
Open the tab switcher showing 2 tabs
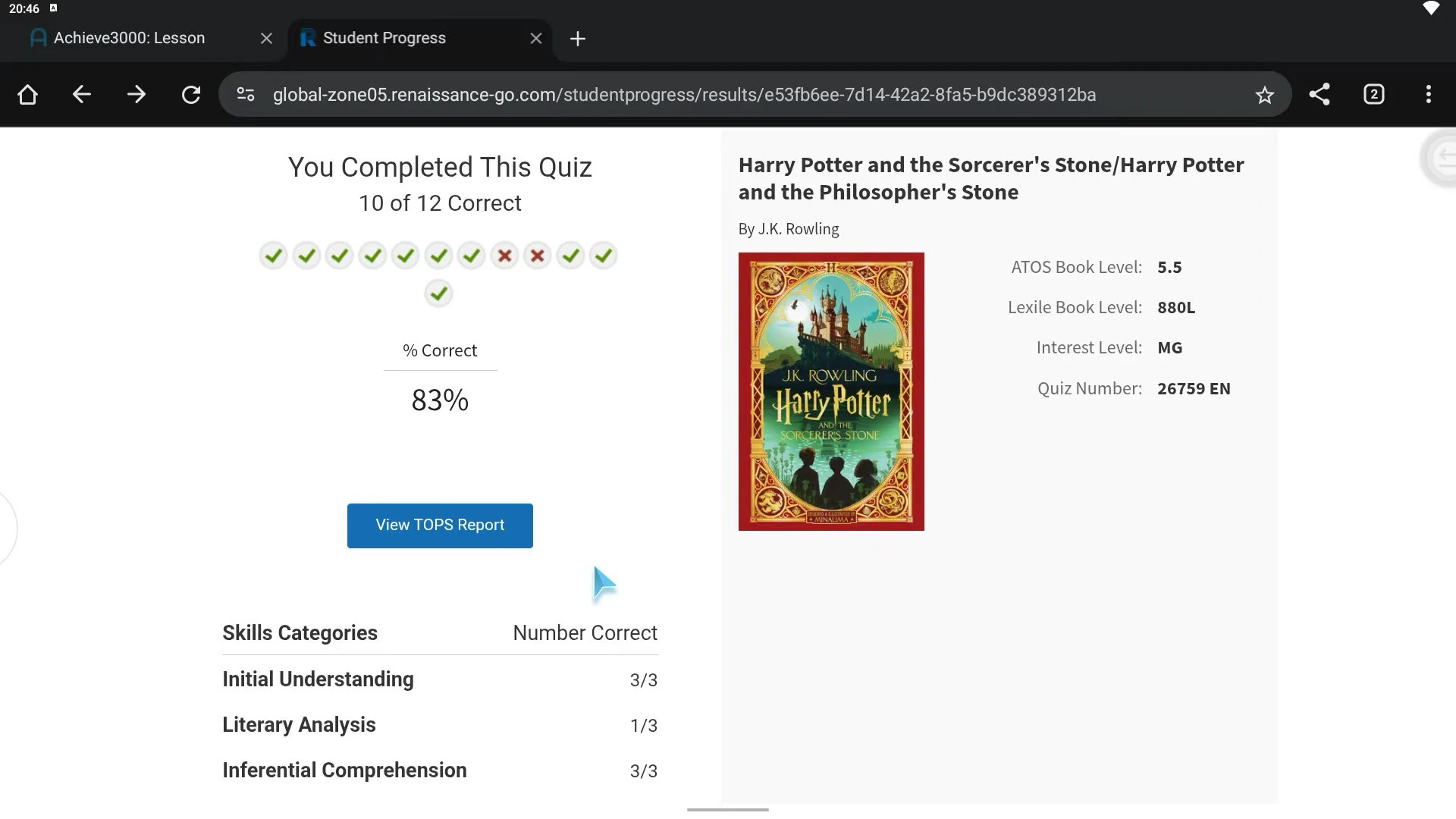point(1374,95)
